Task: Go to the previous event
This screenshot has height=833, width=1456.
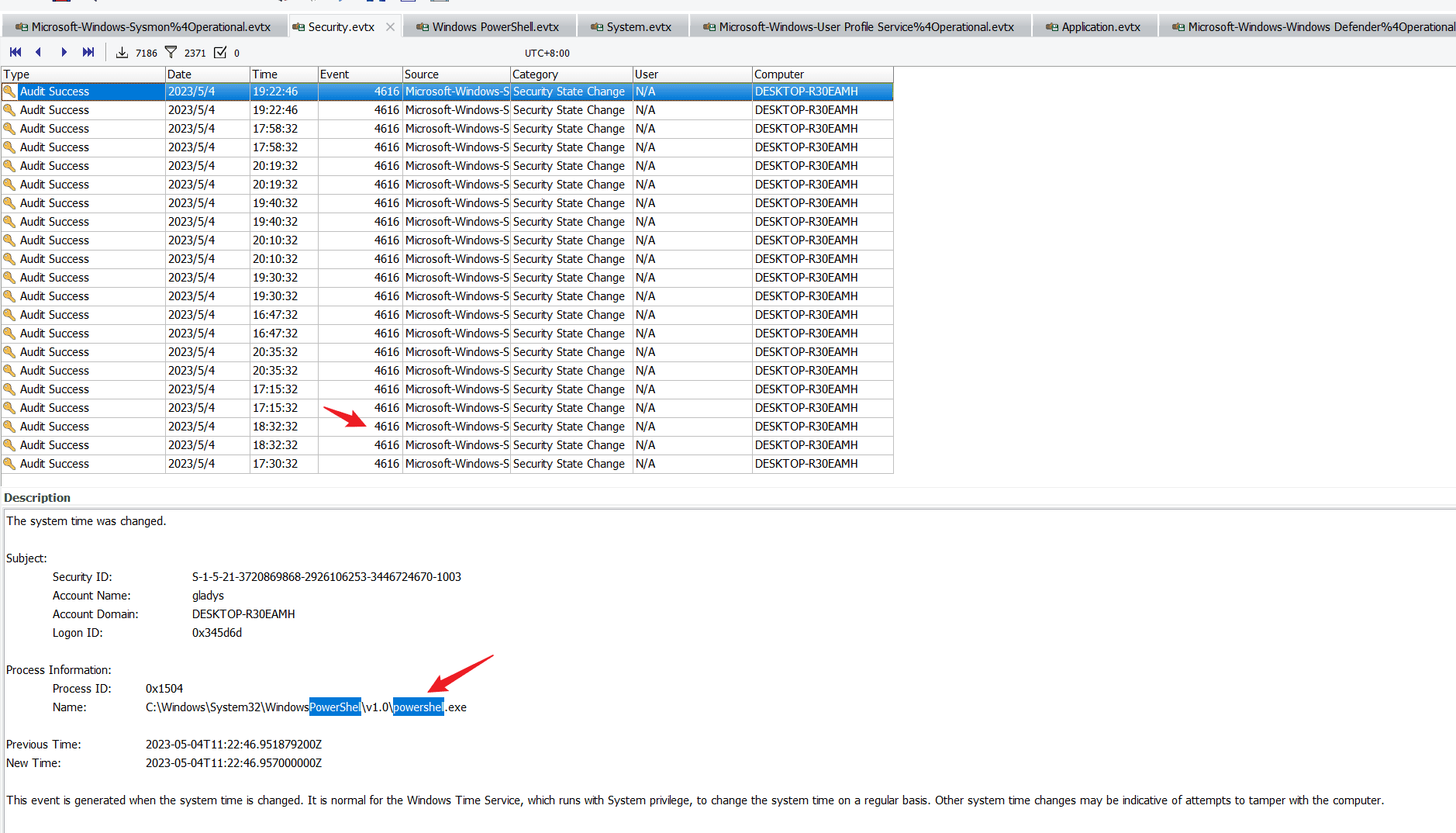Action: pyautogui.click(x=39, y=53)
